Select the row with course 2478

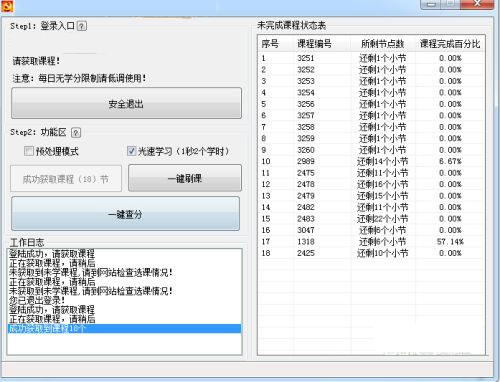[x=371, y=184]
